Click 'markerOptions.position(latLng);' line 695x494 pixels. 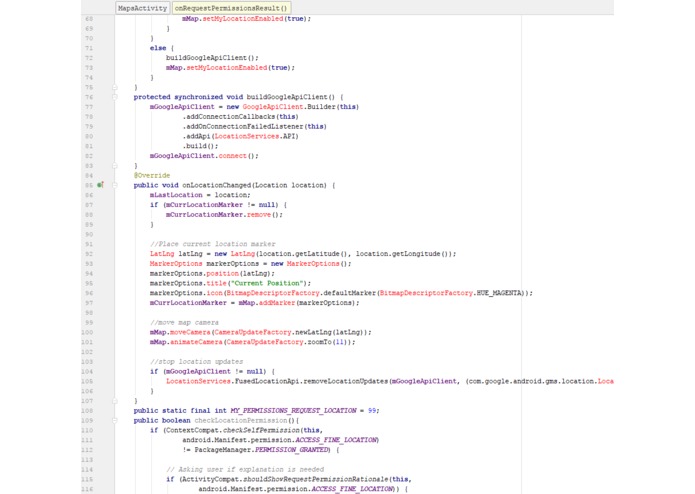[212, 273]
